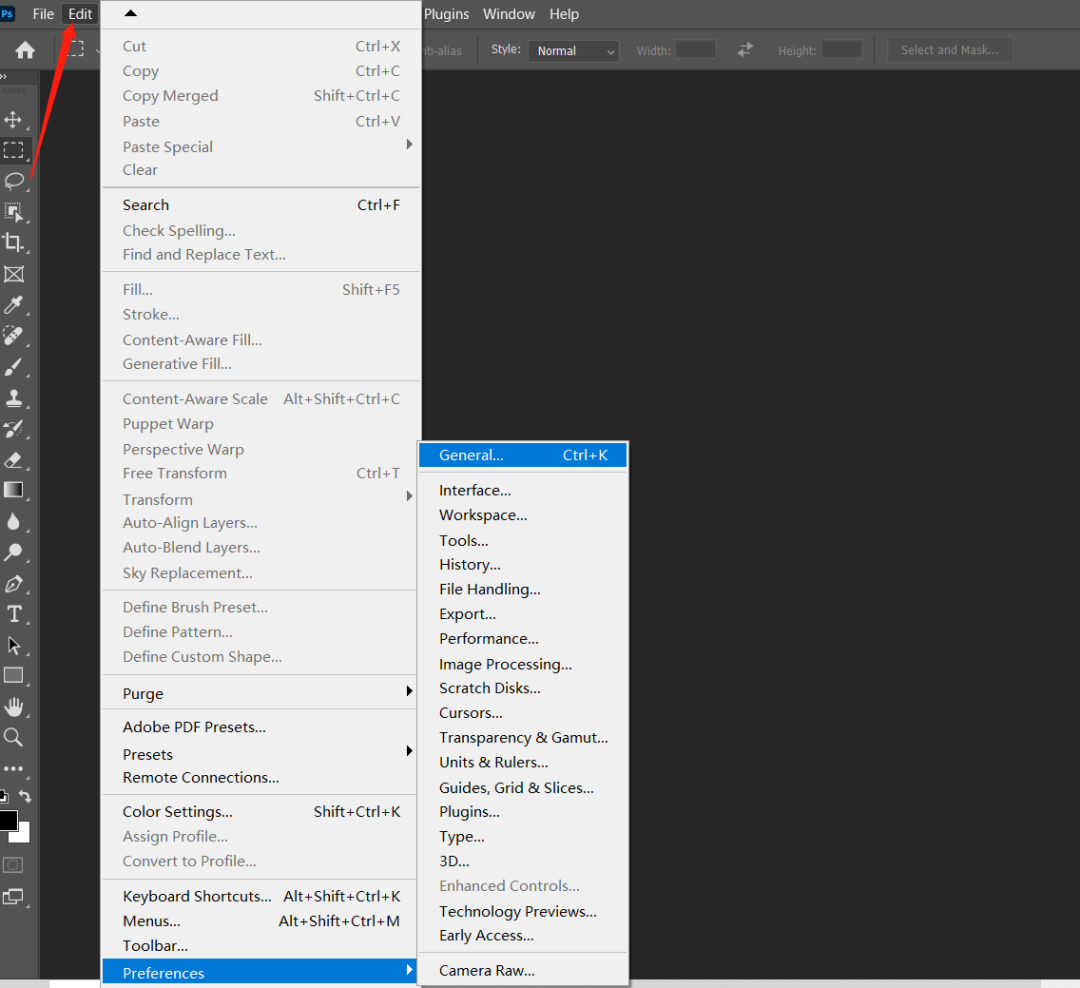Swap foreground and background colors

click(x=26, y=796)
